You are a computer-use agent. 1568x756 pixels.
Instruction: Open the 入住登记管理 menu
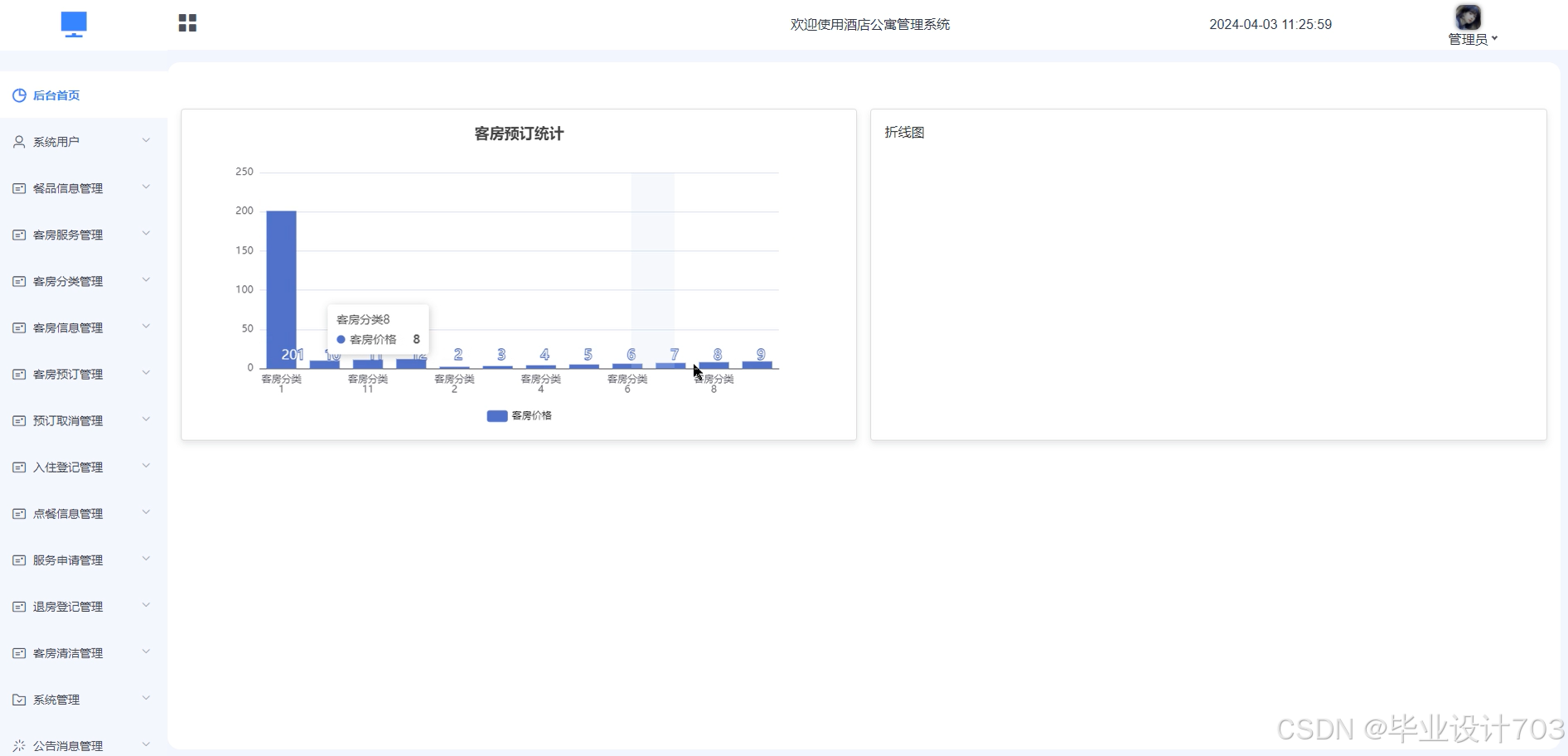coord(84,467)
